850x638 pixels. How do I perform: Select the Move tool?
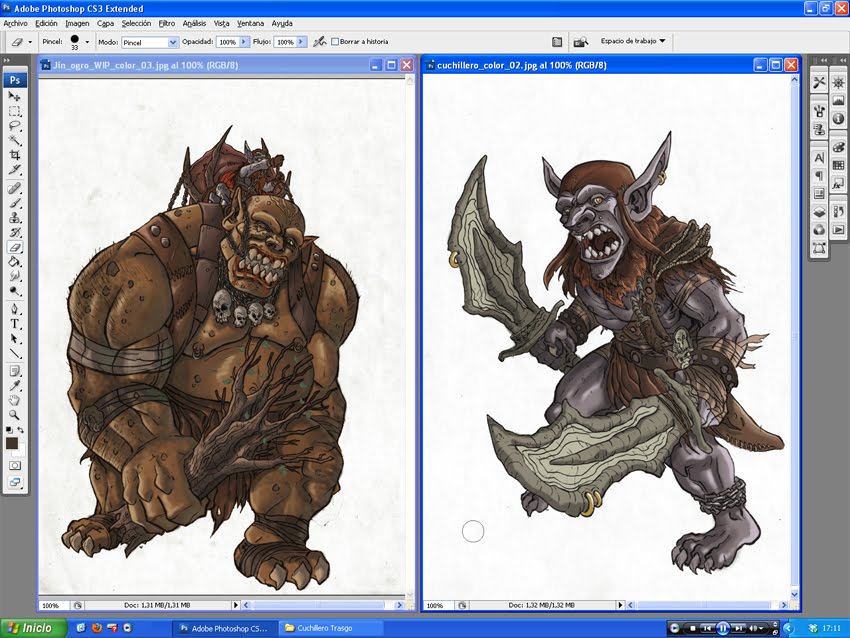[x=15, y=96]
